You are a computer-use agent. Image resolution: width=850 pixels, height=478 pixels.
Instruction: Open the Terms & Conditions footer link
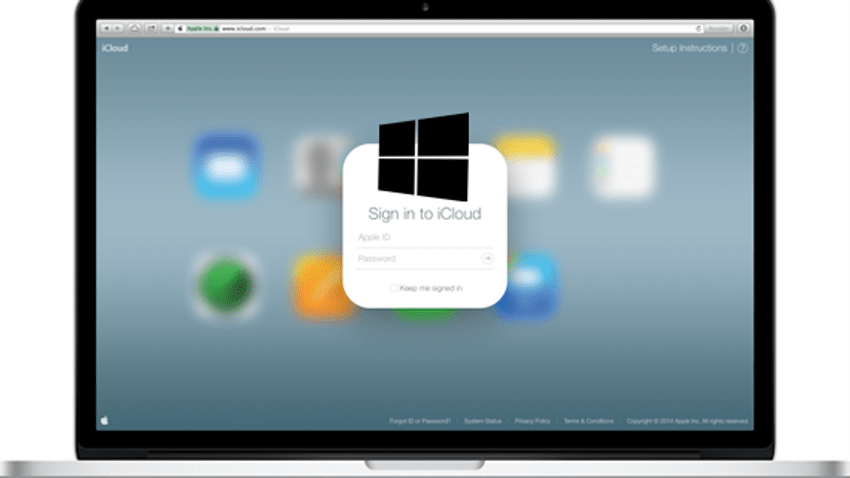click(x=589, y=421)
